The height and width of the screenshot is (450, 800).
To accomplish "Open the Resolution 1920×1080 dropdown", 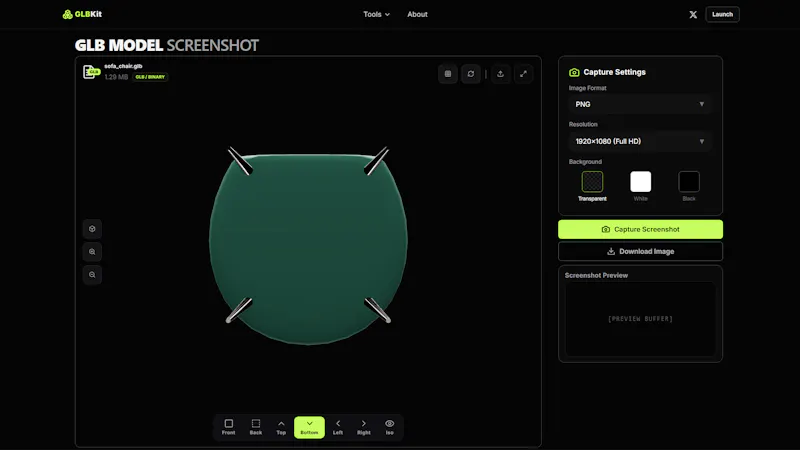I will [x=640, y=141].
